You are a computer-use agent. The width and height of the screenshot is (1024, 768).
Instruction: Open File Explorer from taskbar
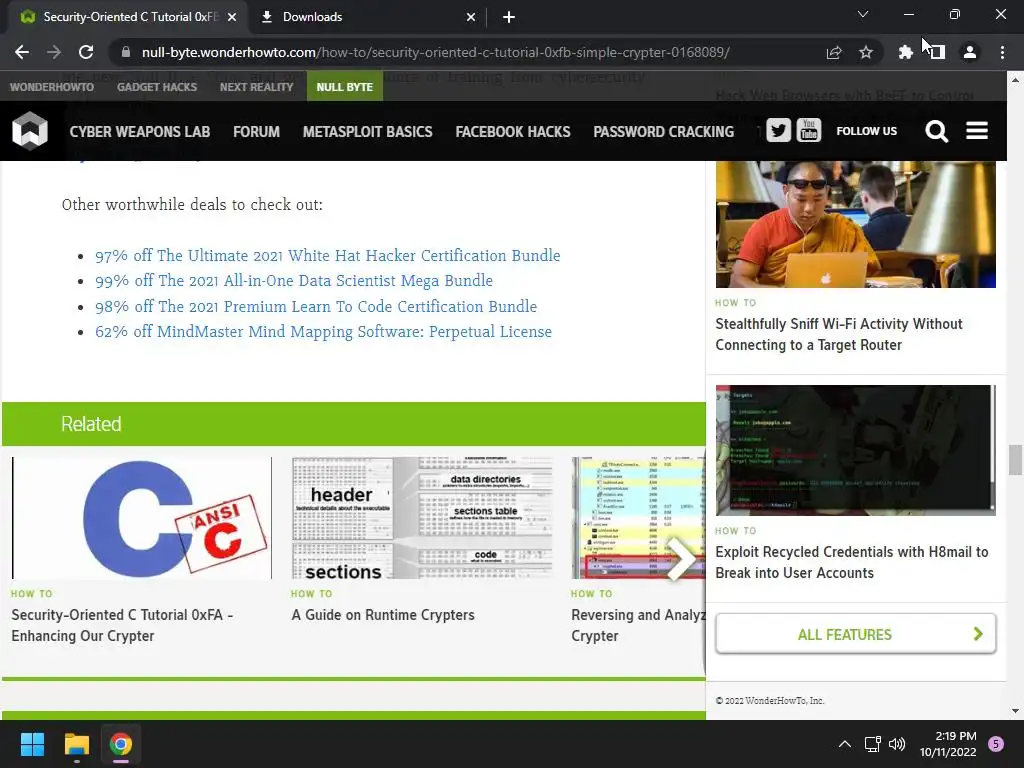pyautogui.click(x=76, y=744)
